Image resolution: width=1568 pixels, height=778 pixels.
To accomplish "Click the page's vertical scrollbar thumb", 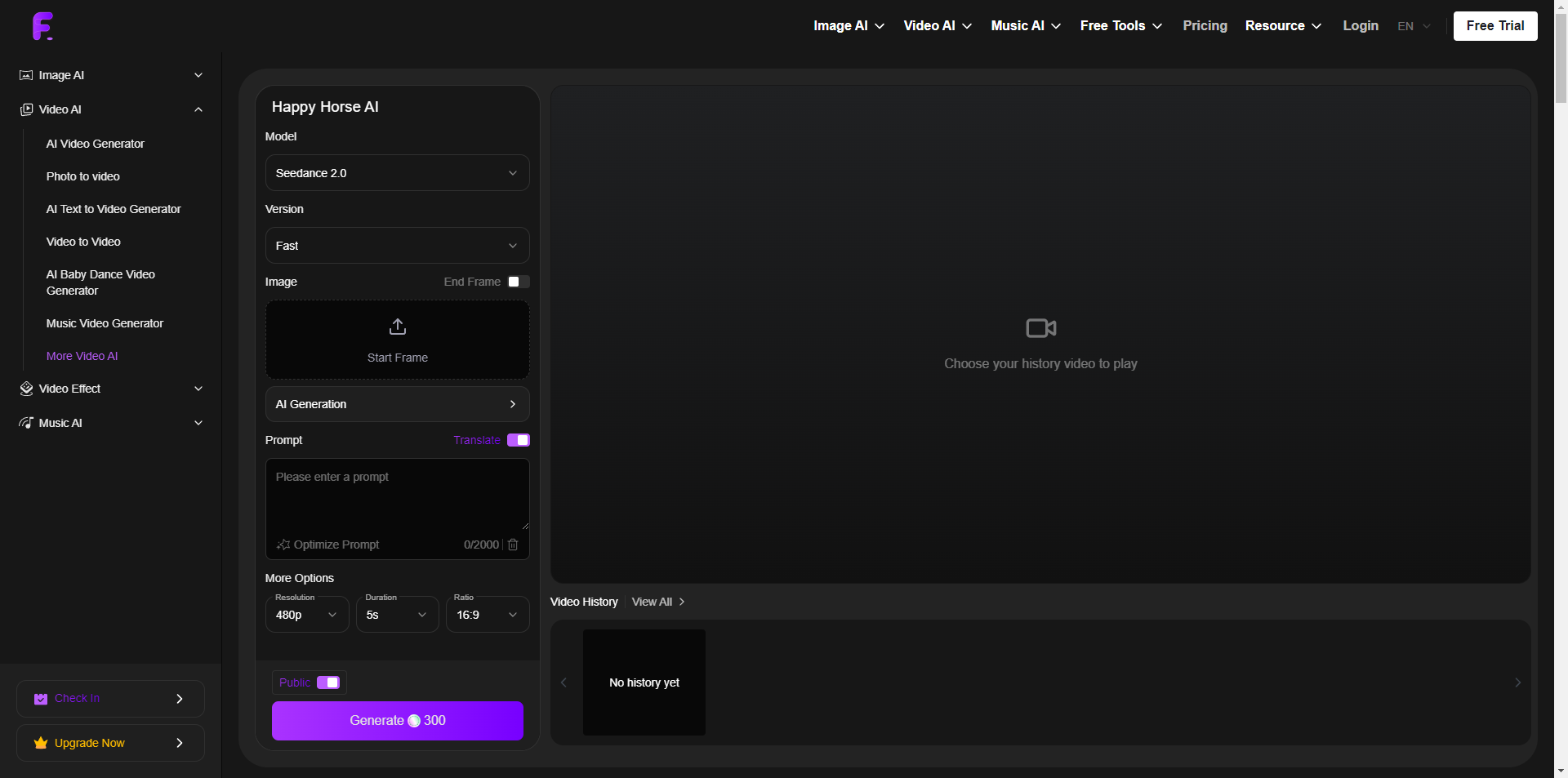I will [1561, 57].
